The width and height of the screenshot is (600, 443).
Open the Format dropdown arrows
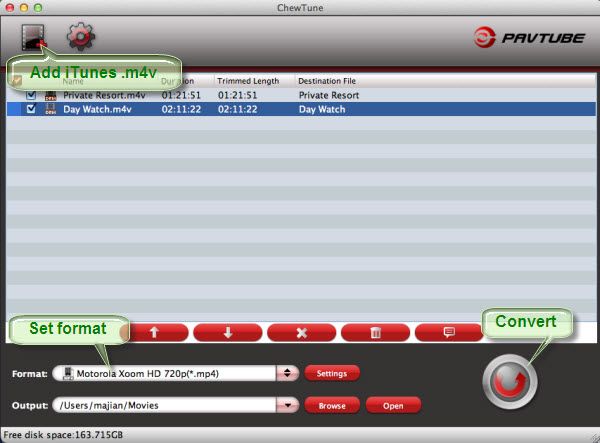click(287, 373)
